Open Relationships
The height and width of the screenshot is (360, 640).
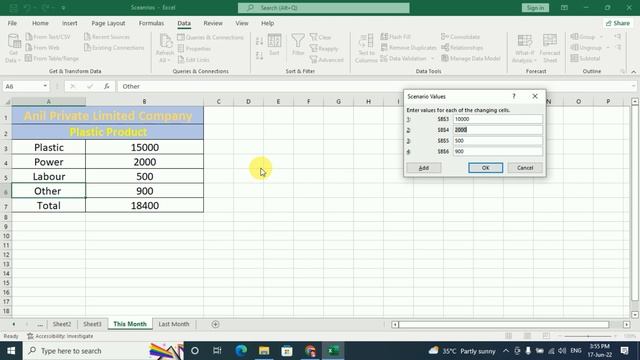click(462, 48)
